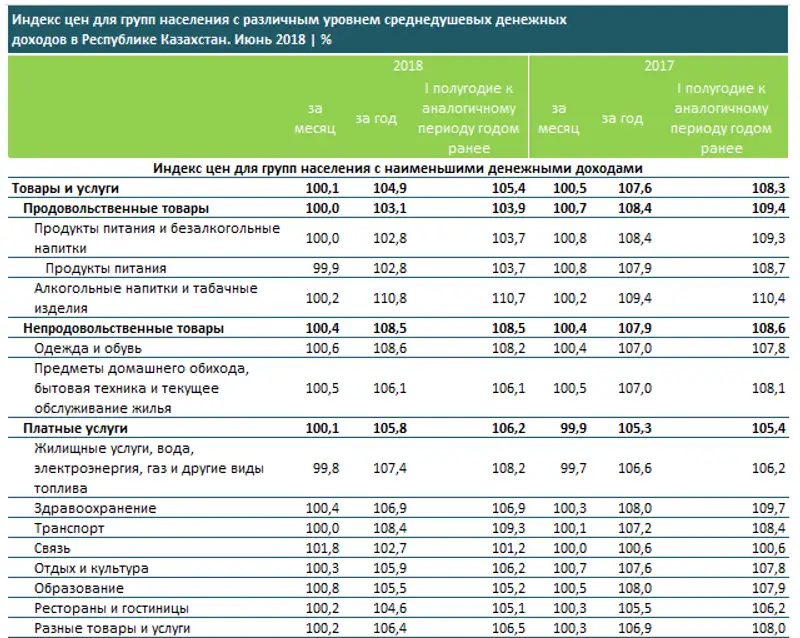Click the table title starting with "Индекс цен"
800x638 pixels.
click(290, 29)
